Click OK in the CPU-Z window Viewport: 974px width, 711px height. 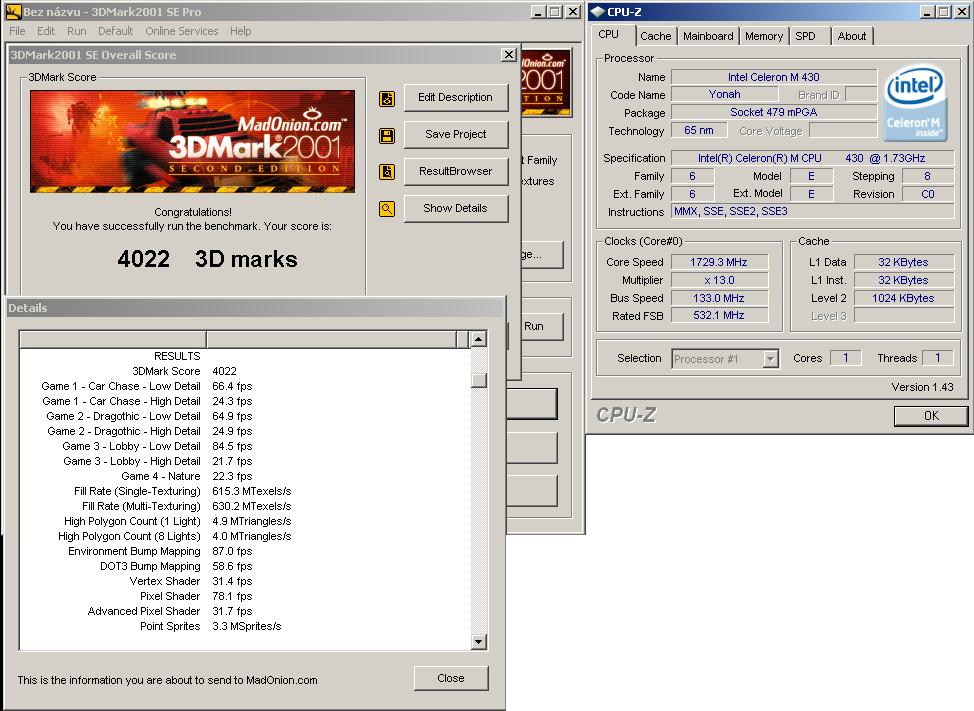pos(931,416)
